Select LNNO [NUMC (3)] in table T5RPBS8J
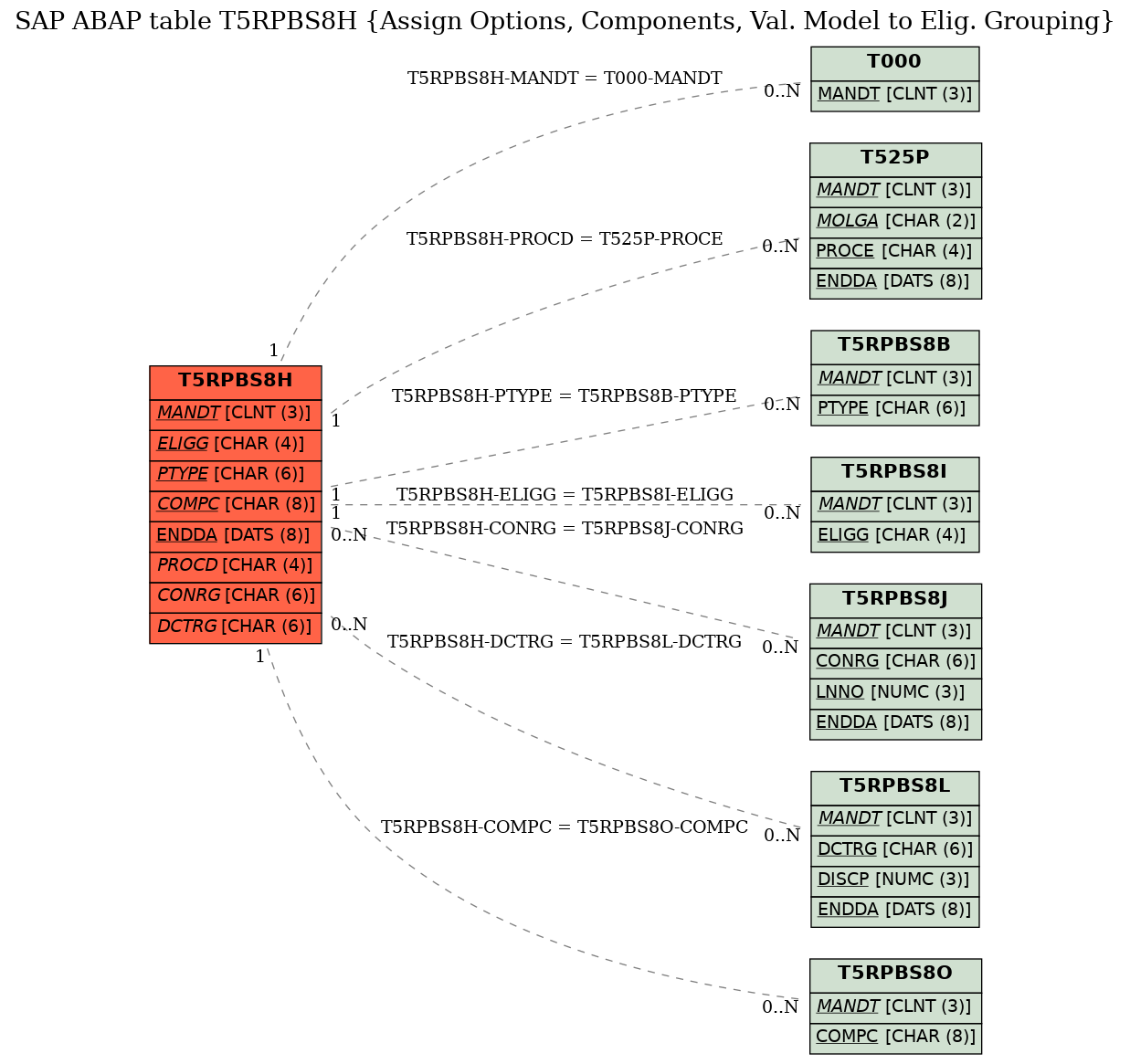 [895, 692]
